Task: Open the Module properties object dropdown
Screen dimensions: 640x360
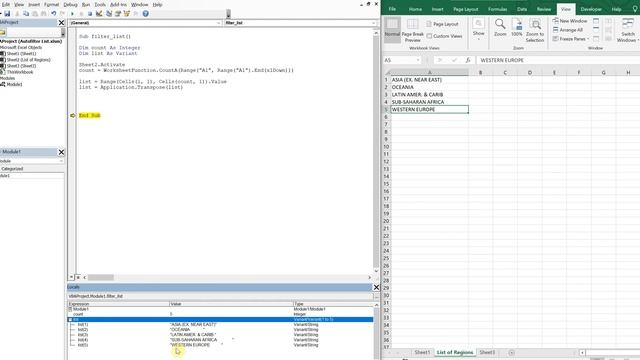Action: click(x=61, y=161)
